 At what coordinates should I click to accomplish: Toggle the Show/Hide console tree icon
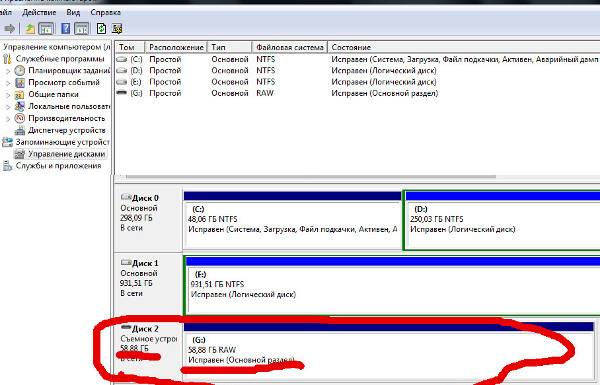point(46,28)
